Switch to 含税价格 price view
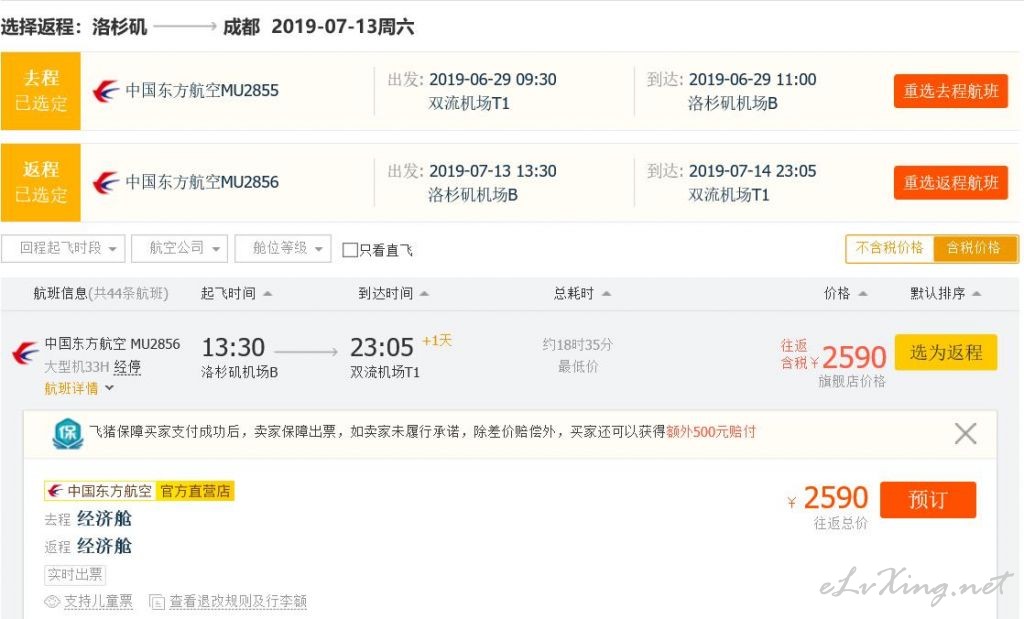 point(974,248)
